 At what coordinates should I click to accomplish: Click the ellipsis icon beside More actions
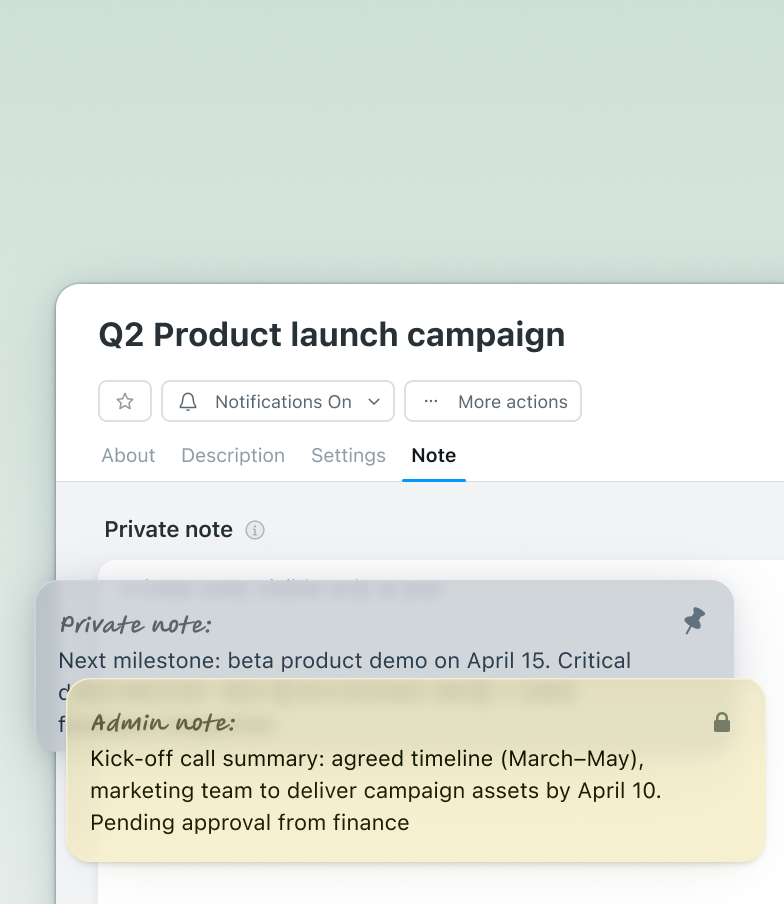pyautogui.click(x=431, y=401)
